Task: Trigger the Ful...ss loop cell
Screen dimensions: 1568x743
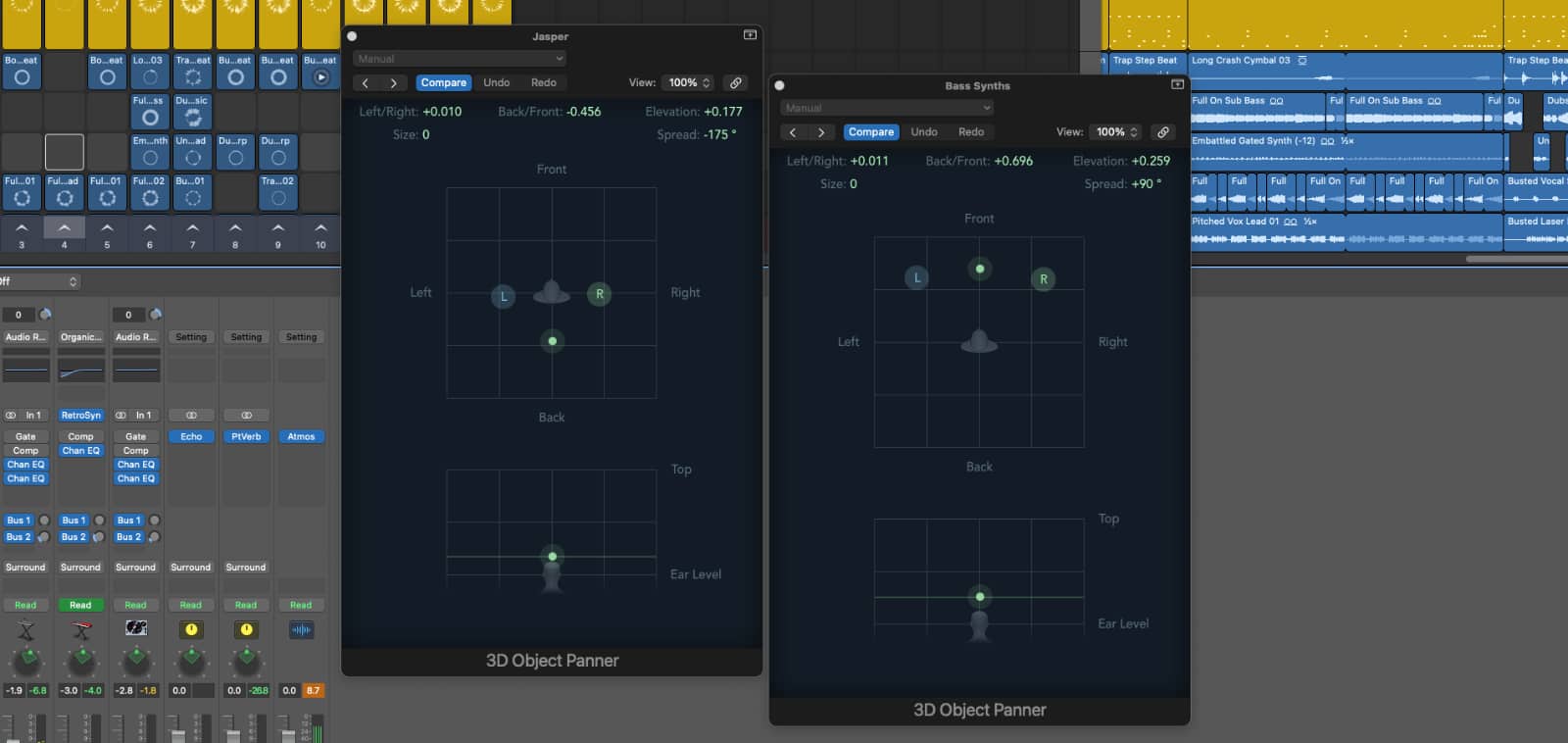Action: 150,112
